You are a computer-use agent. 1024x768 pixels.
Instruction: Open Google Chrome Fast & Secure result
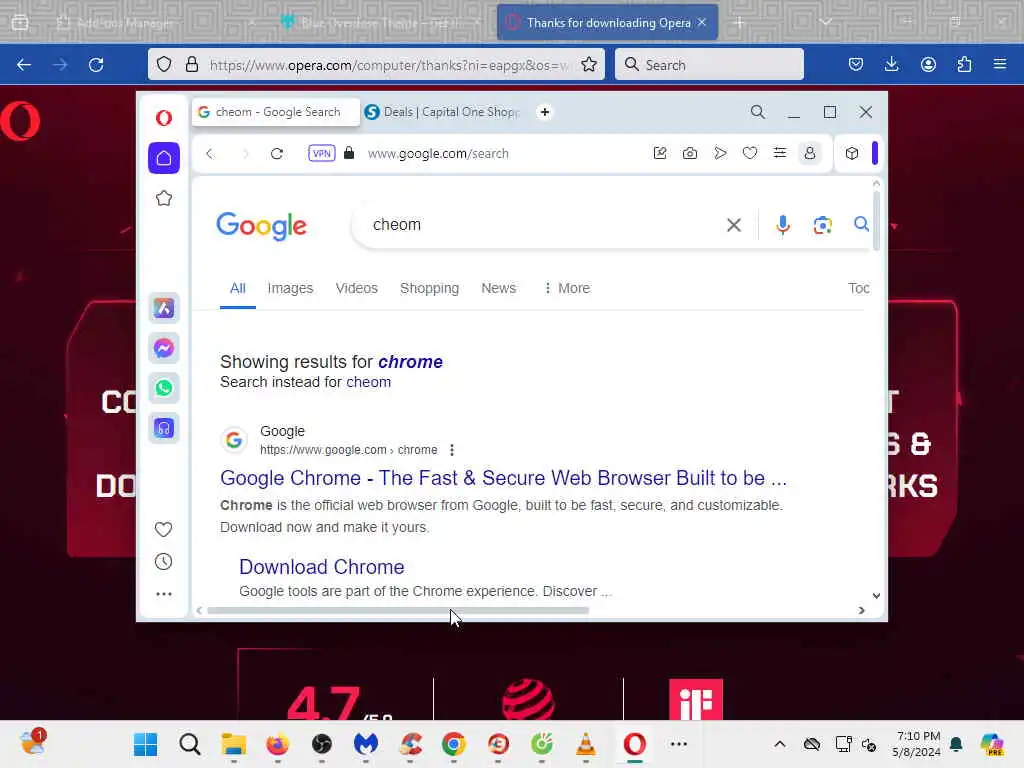(503, 478)
